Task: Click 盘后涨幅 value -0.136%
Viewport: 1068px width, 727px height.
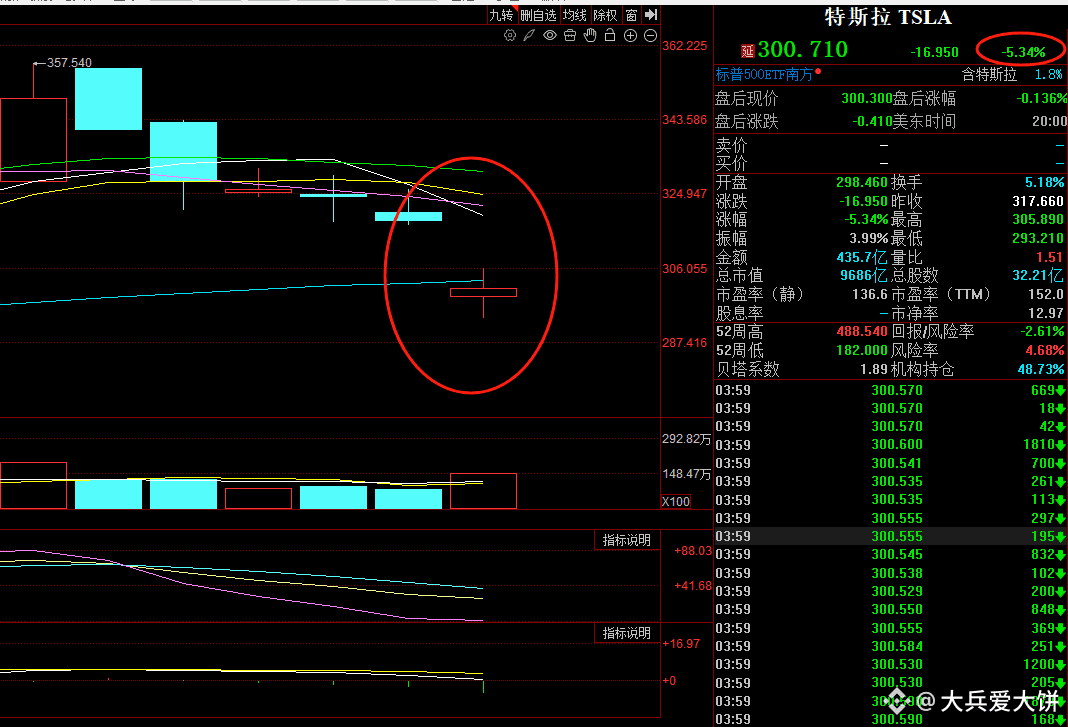Action: (1041, 98)
